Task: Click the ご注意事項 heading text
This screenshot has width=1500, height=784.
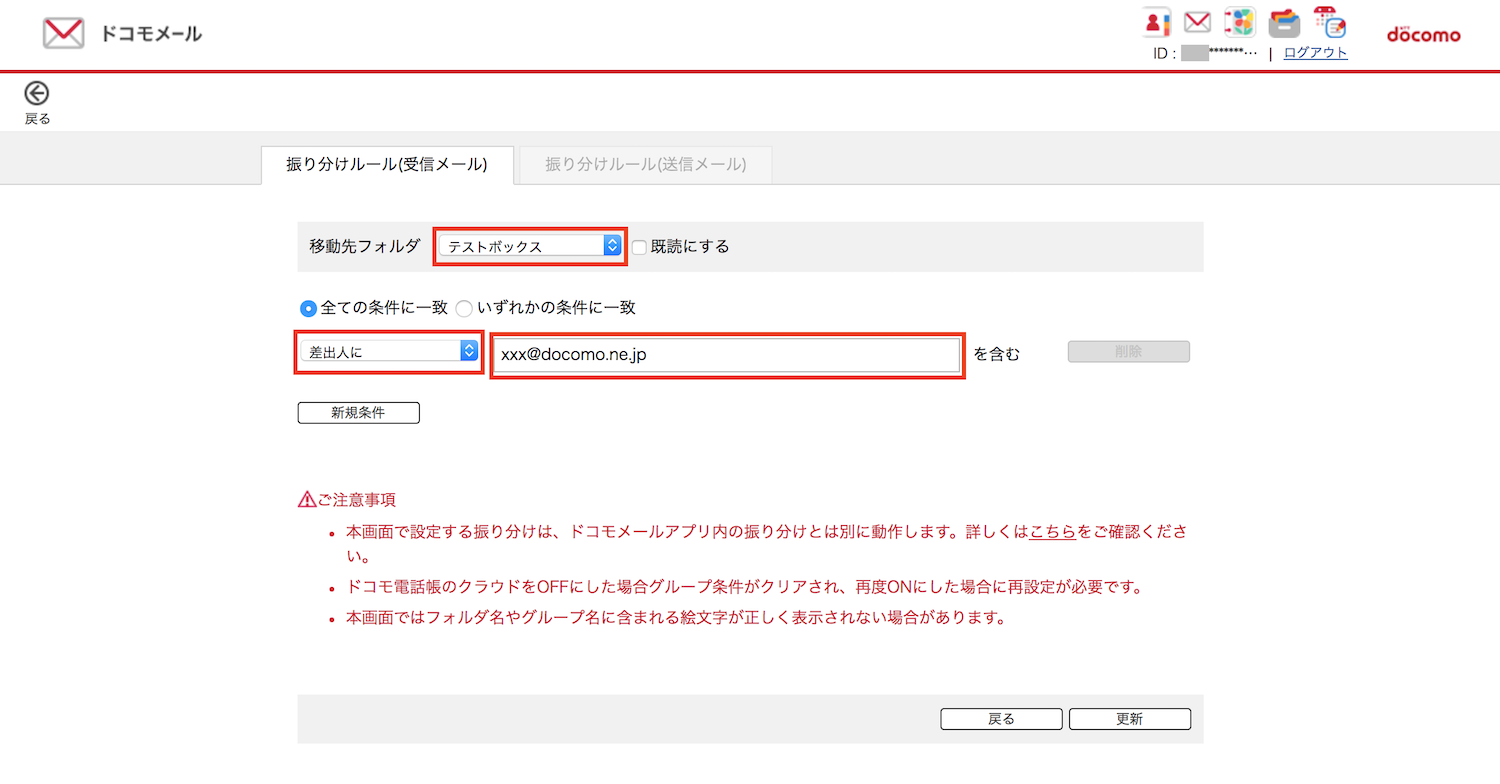Action: coord(356,499)
